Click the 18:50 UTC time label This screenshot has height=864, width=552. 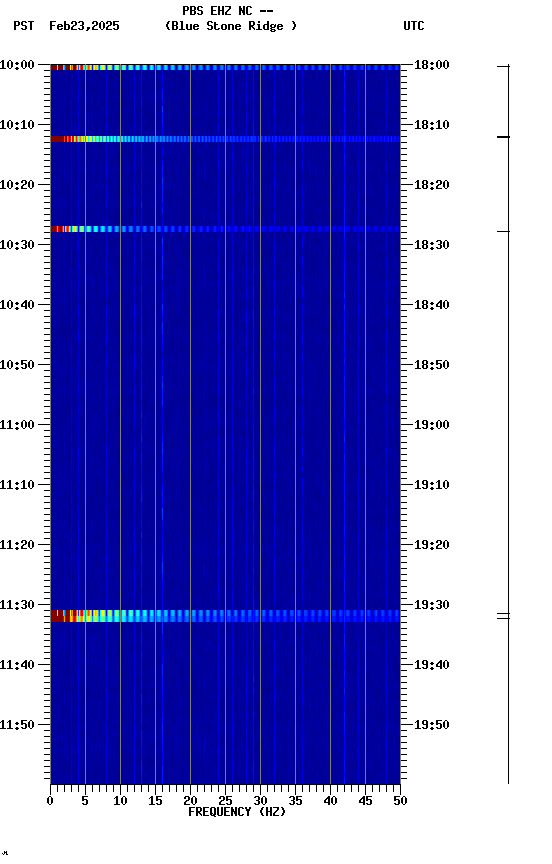[432, 365]
